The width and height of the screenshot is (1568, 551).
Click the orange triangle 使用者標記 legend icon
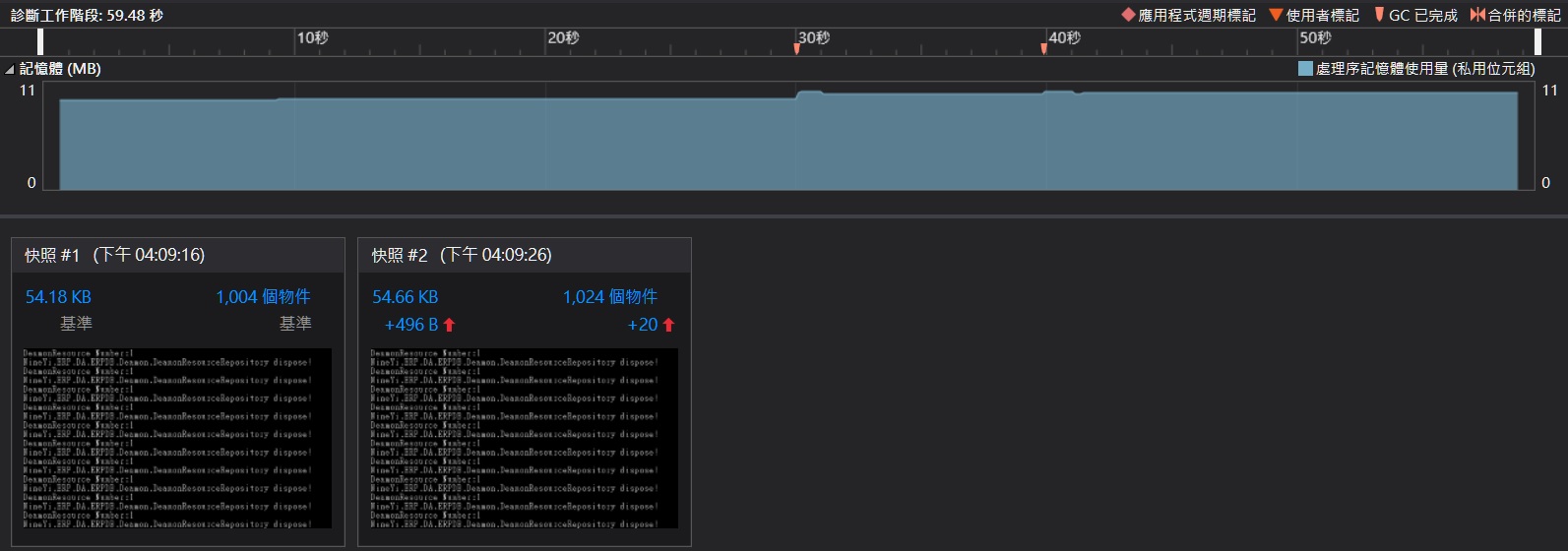tap(1276, 15)
